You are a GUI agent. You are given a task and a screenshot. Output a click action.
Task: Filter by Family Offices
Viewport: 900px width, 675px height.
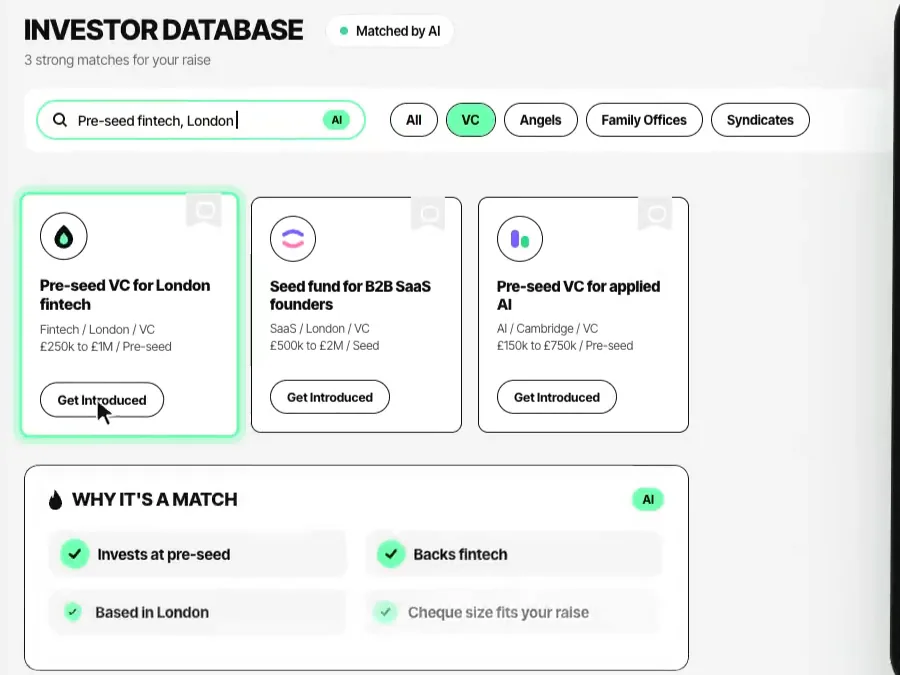pyautogui.click(x=644, y=120)
